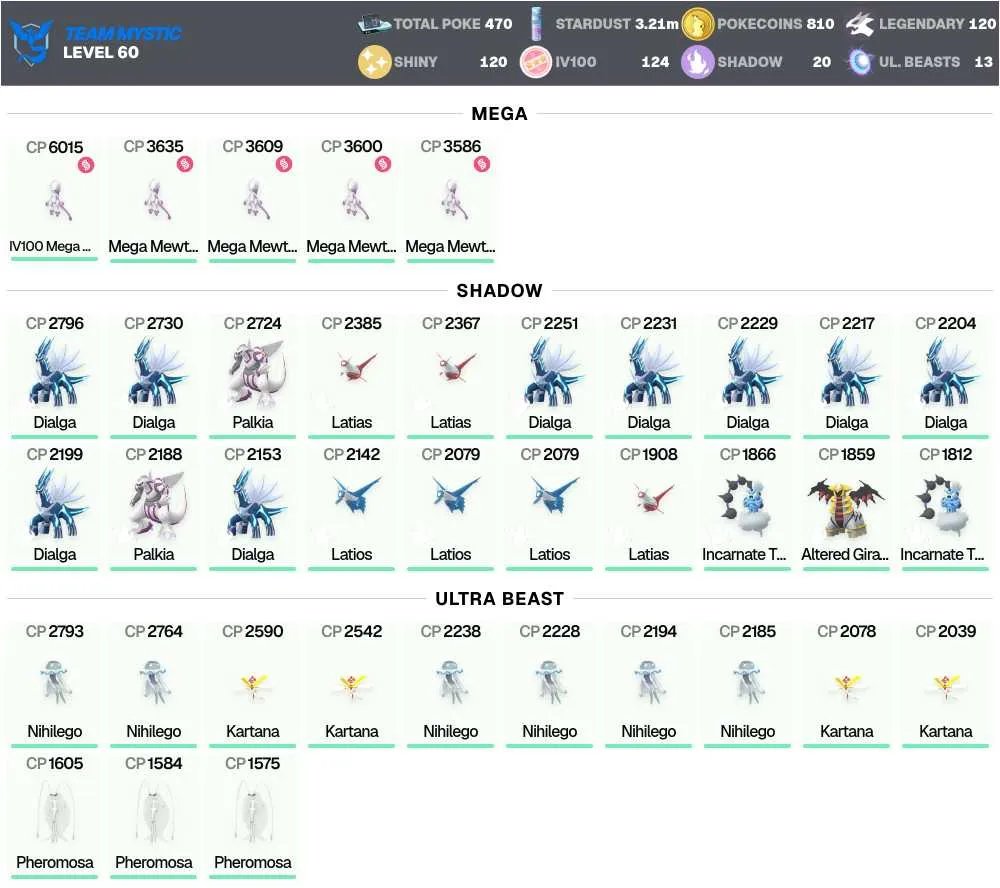
Task: Select the Altered Giratina sprite, CP 1859
Action: pyautogui.click(x=846, y=507)
